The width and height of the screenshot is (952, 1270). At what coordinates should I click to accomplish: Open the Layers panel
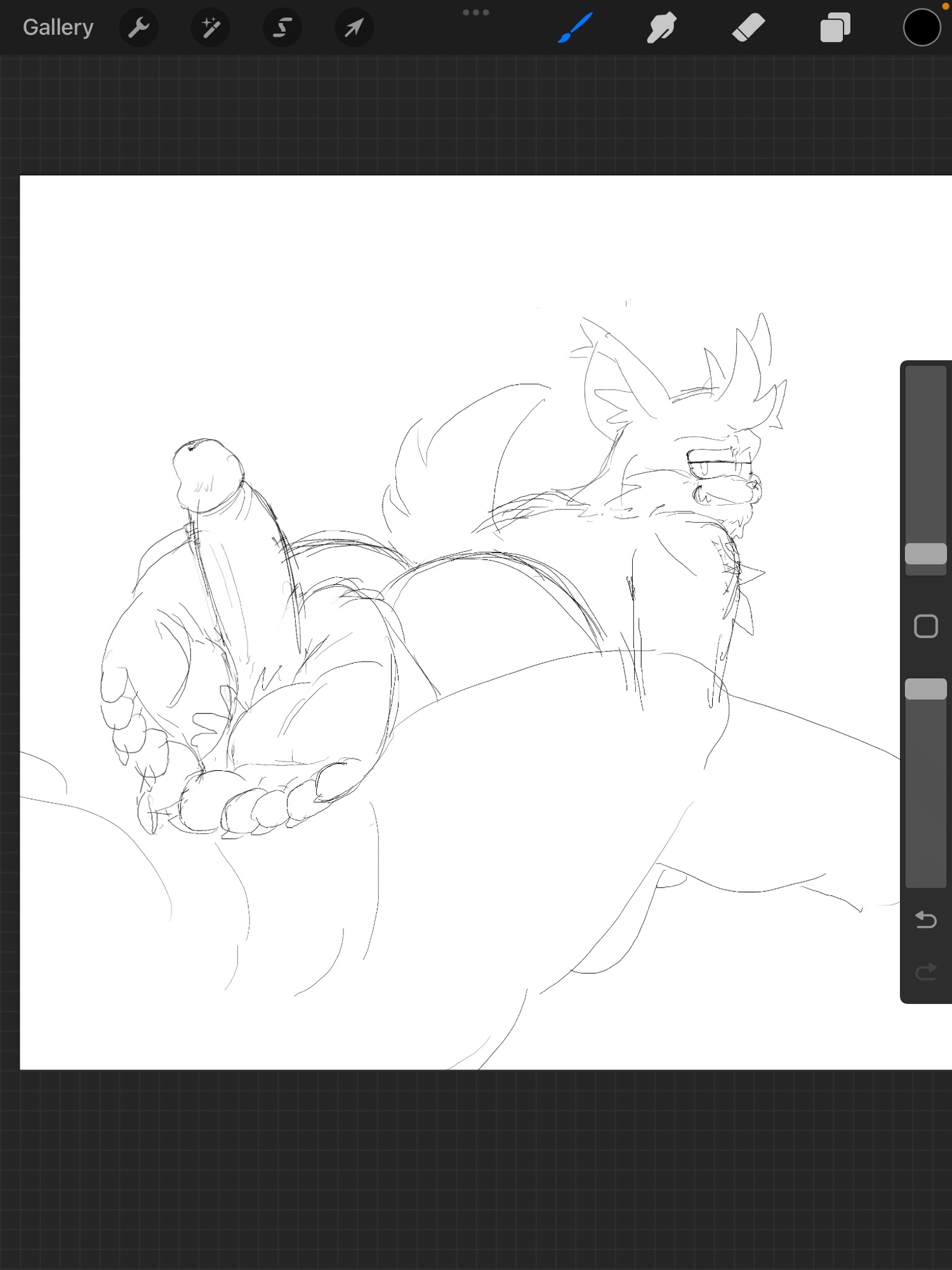[x=835, y=27]
